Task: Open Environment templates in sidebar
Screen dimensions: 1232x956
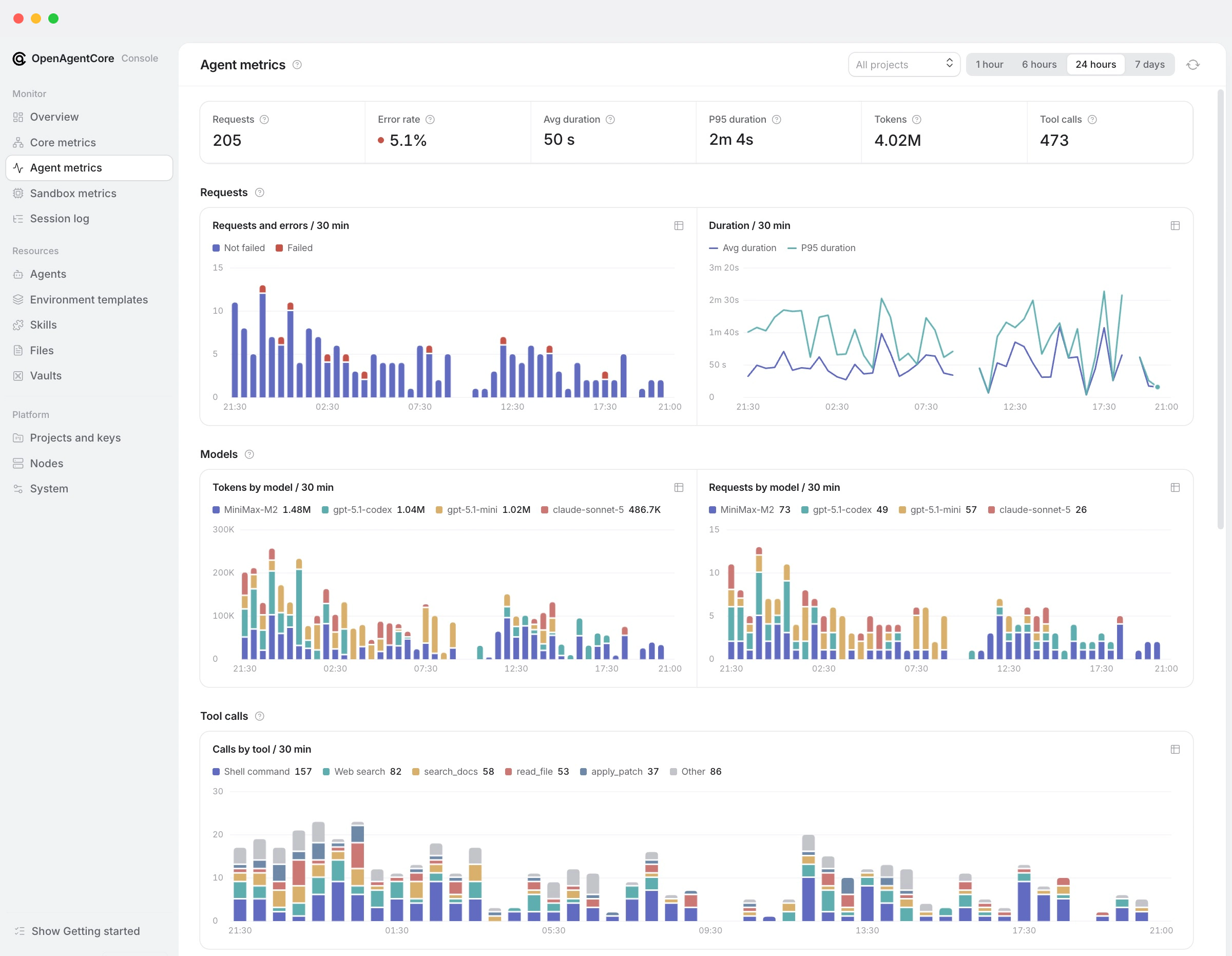Action: [89, 300]
